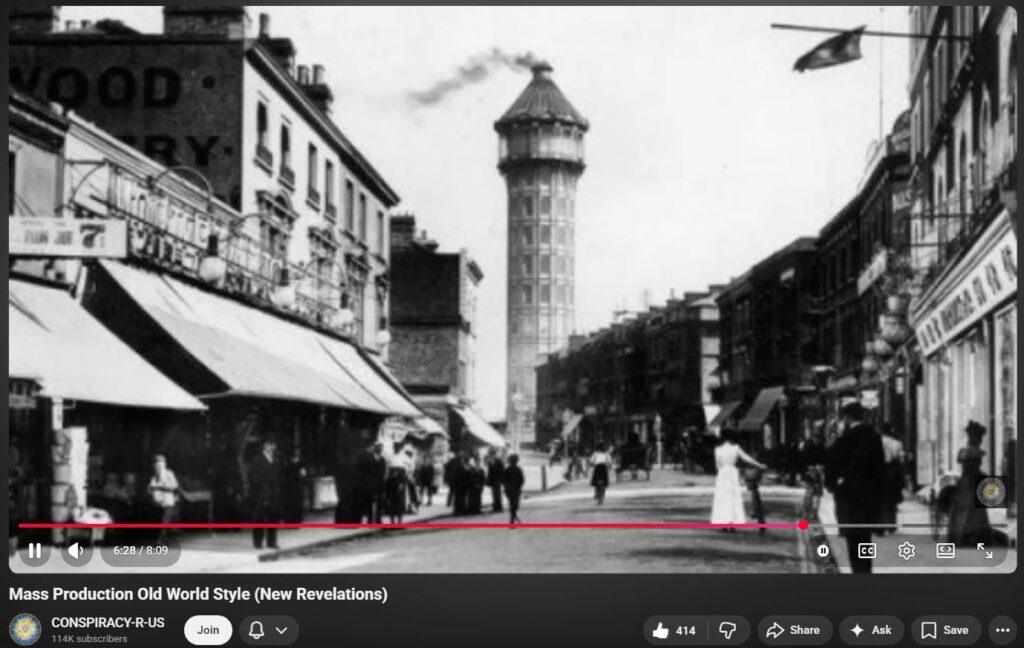Save the video to a playlist

click(945, 630)
